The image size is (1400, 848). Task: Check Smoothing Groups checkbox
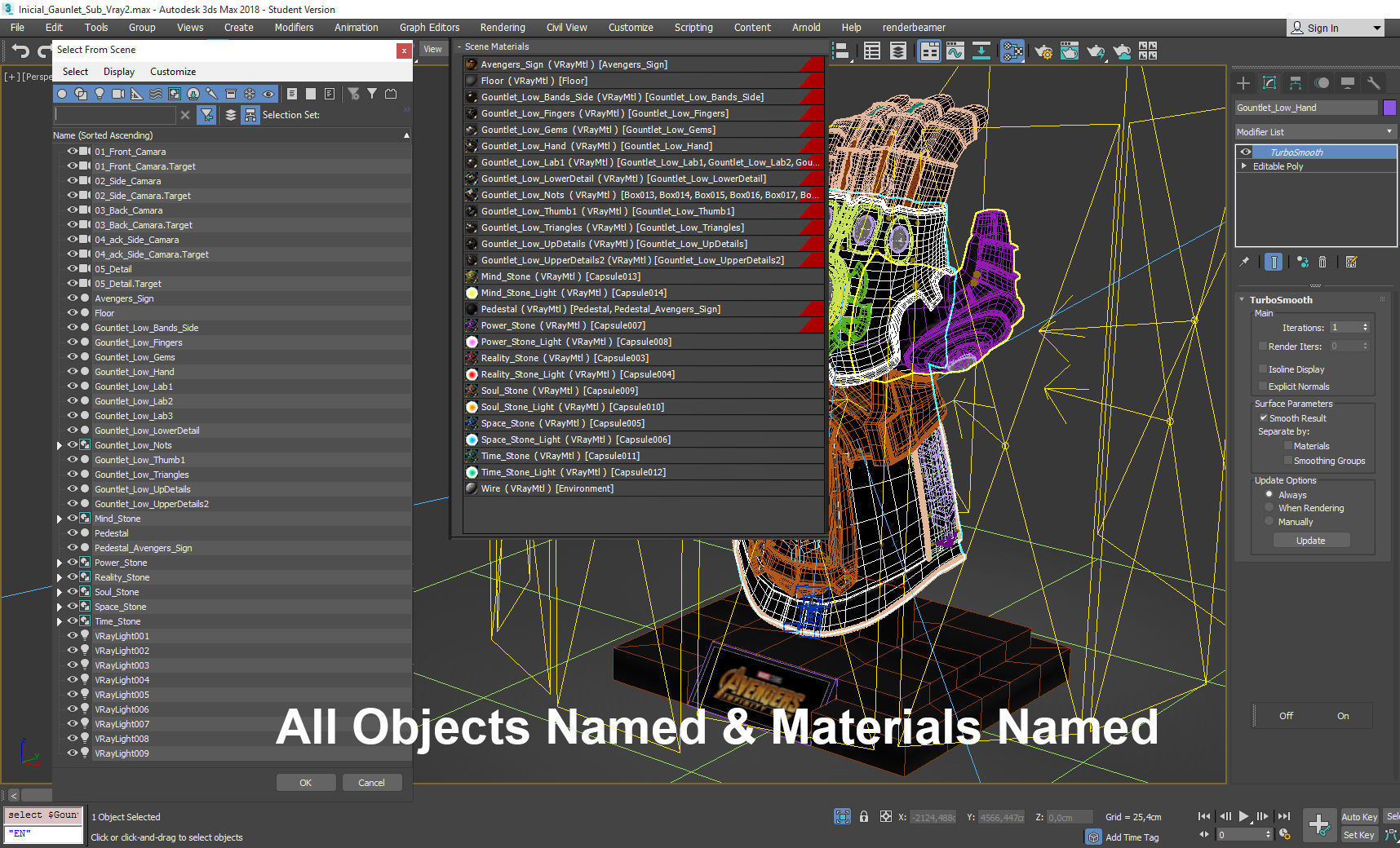click(1287, 460)
